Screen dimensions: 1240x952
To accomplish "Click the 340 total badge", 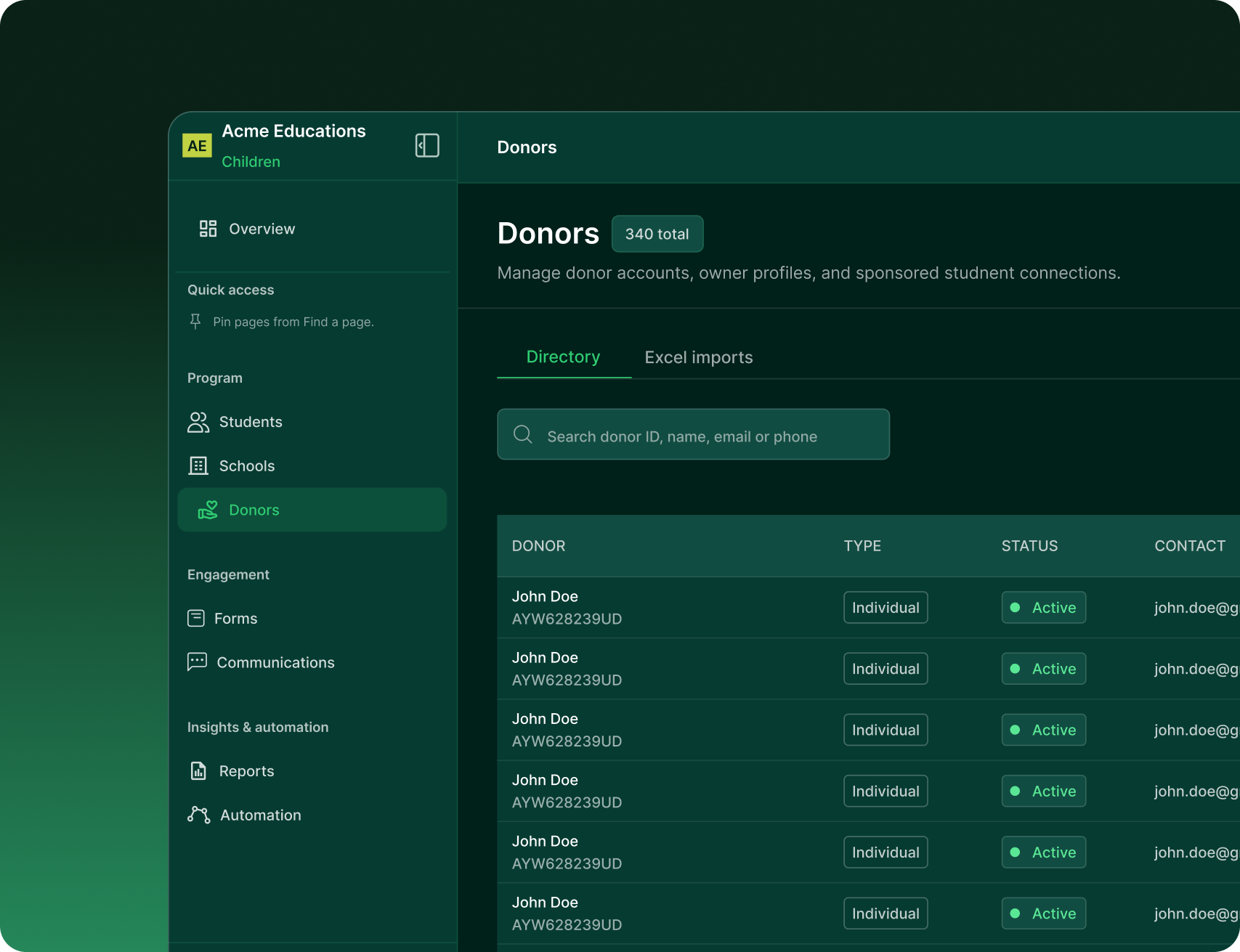I will [x=657, y=234].
